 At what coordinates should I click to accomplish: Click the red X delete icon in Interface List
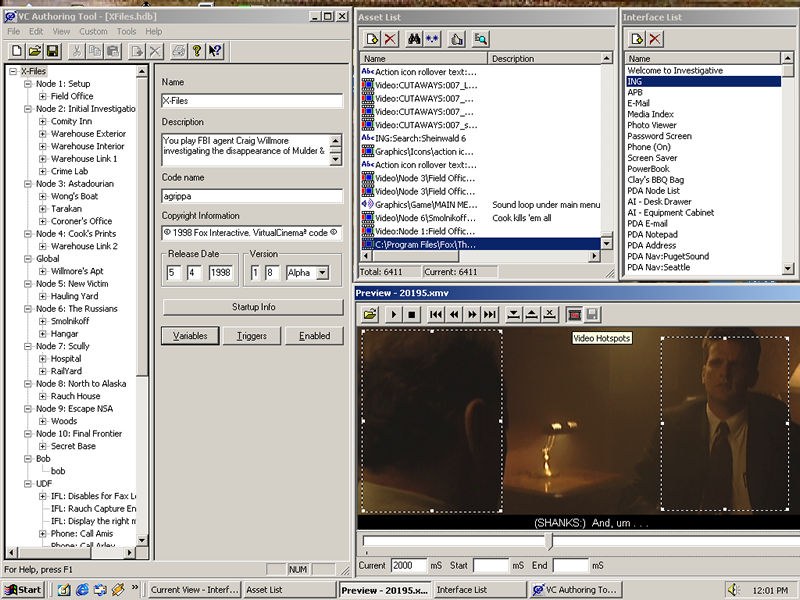click(x=654, y=39)
